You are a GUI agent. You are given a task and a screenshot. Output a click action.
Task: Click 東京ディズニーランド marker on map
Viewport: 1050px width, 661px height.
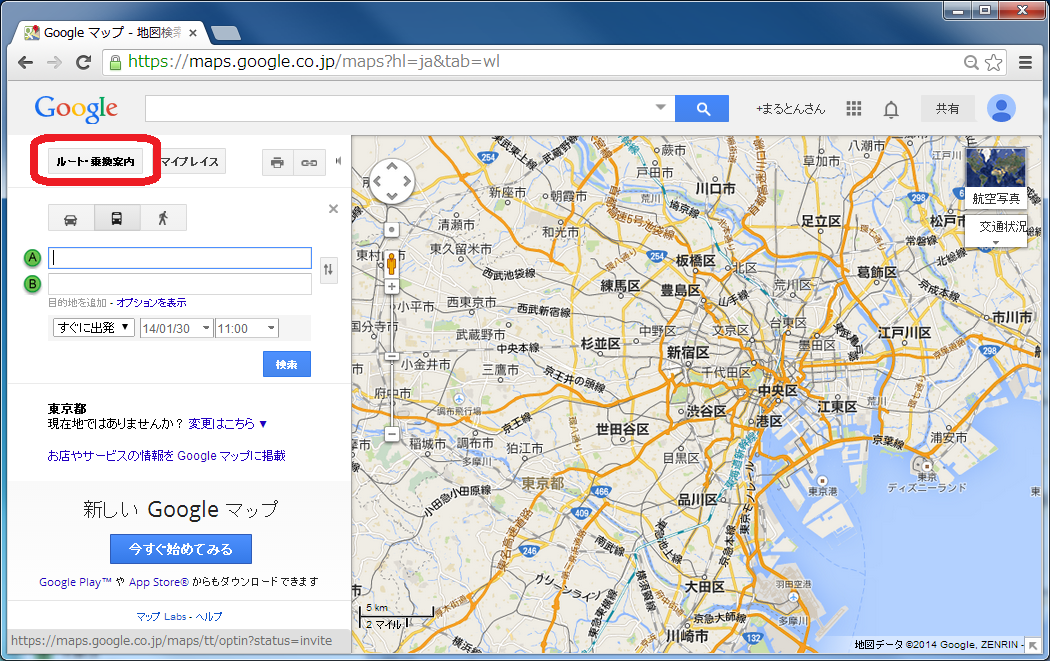pos(927,466)
